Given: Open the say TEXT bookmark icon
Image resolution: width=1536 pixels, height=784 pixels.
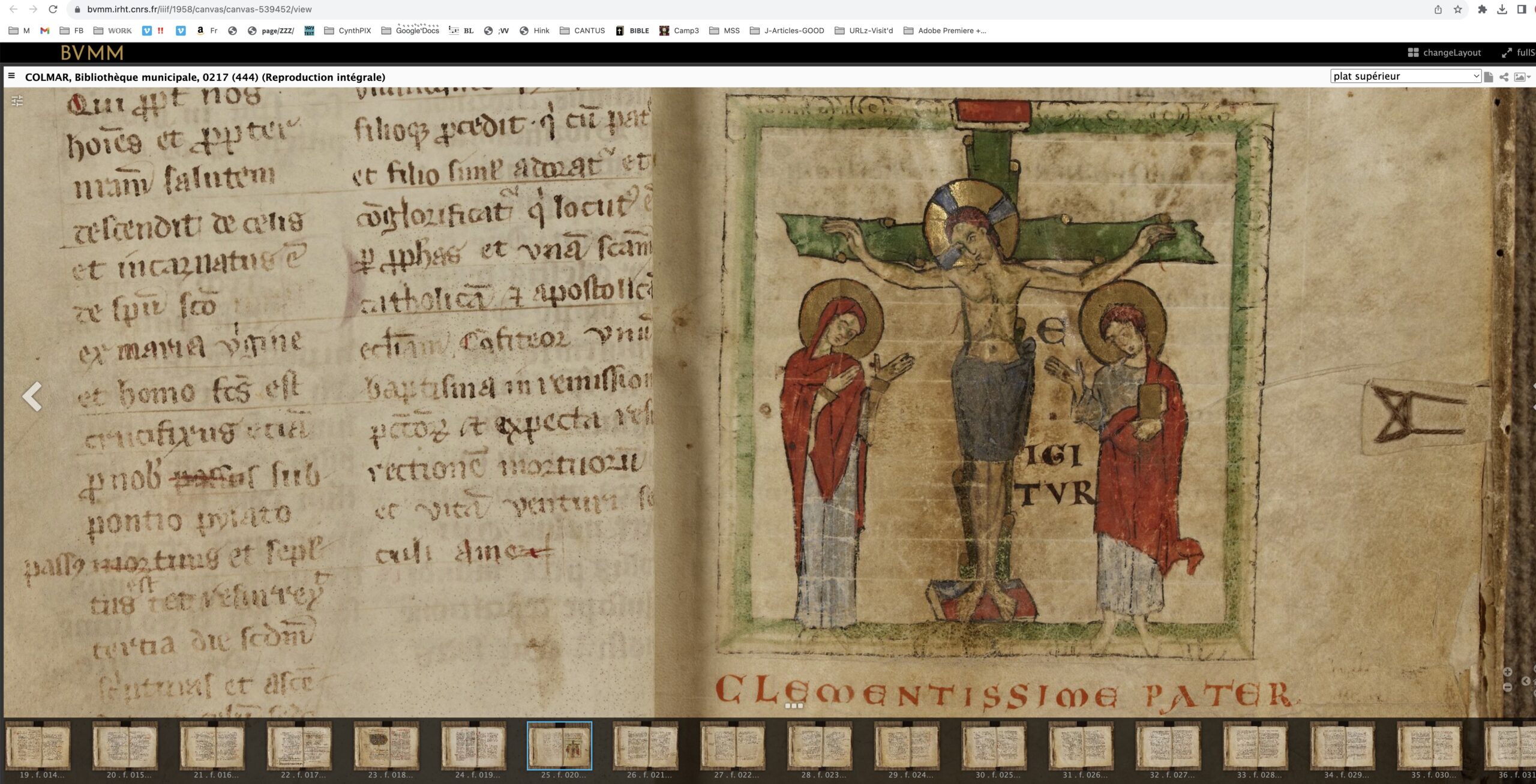Looking at the screenshot, I should click(309, 31).
